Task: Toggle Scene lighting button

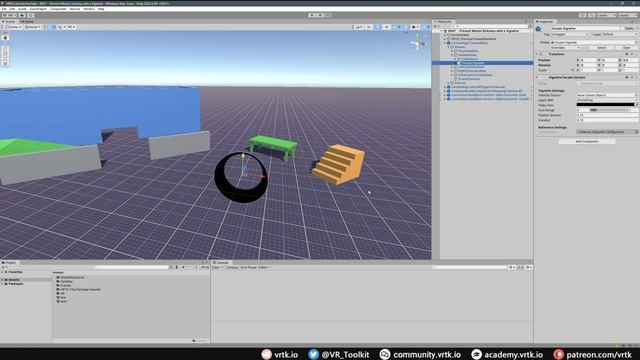Action: pyautogui.click(x=378, y=27)
